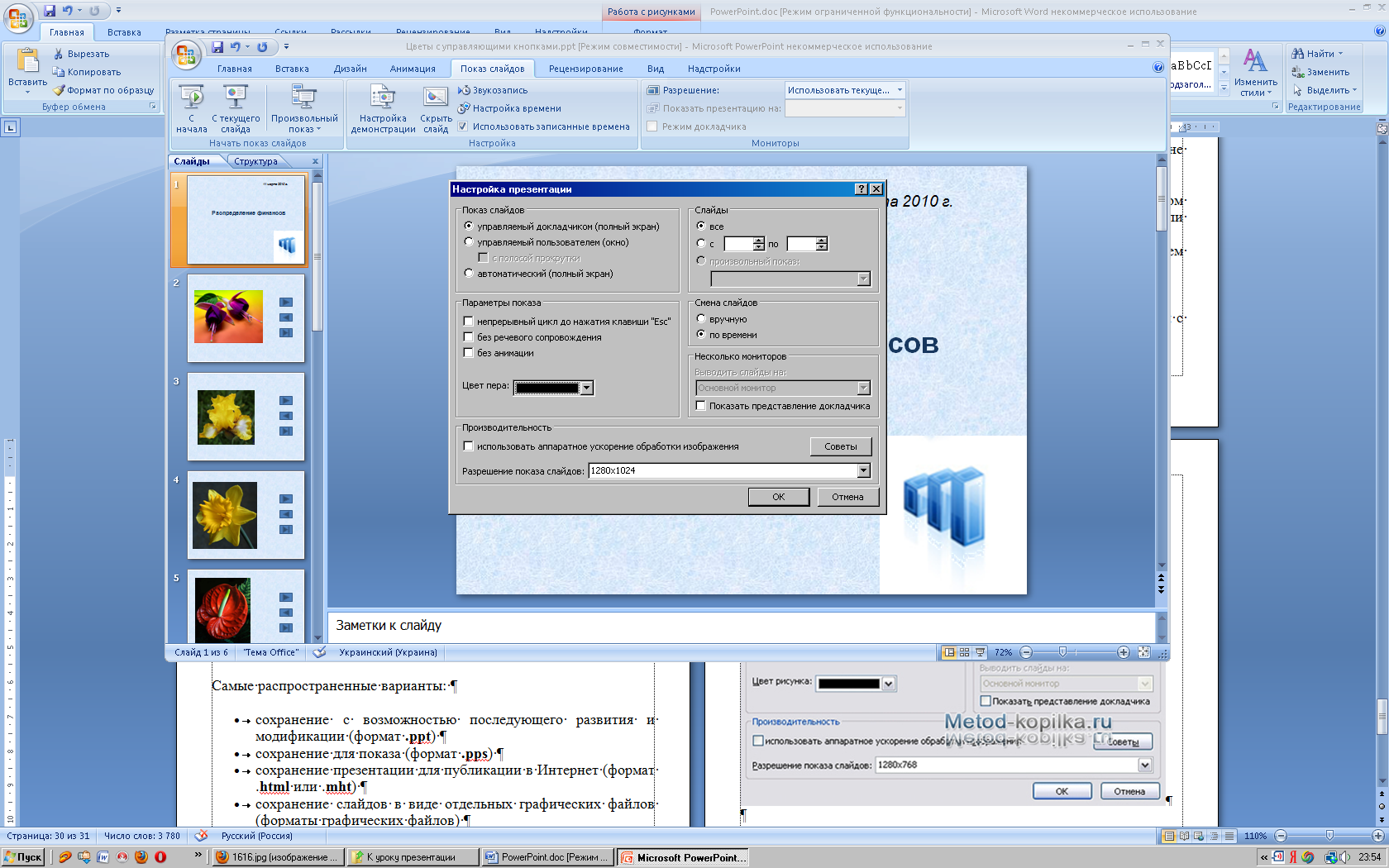Select автоматический (полный экран) option
The width and height of the screenshot is (1389, 868).
click(469, 274)
